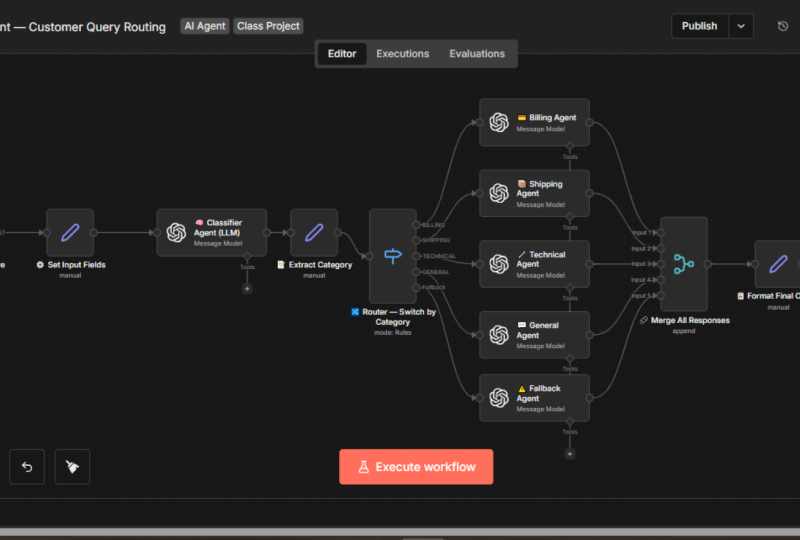
Task: Switch to the Executions tab
Action: coord(403,54)
